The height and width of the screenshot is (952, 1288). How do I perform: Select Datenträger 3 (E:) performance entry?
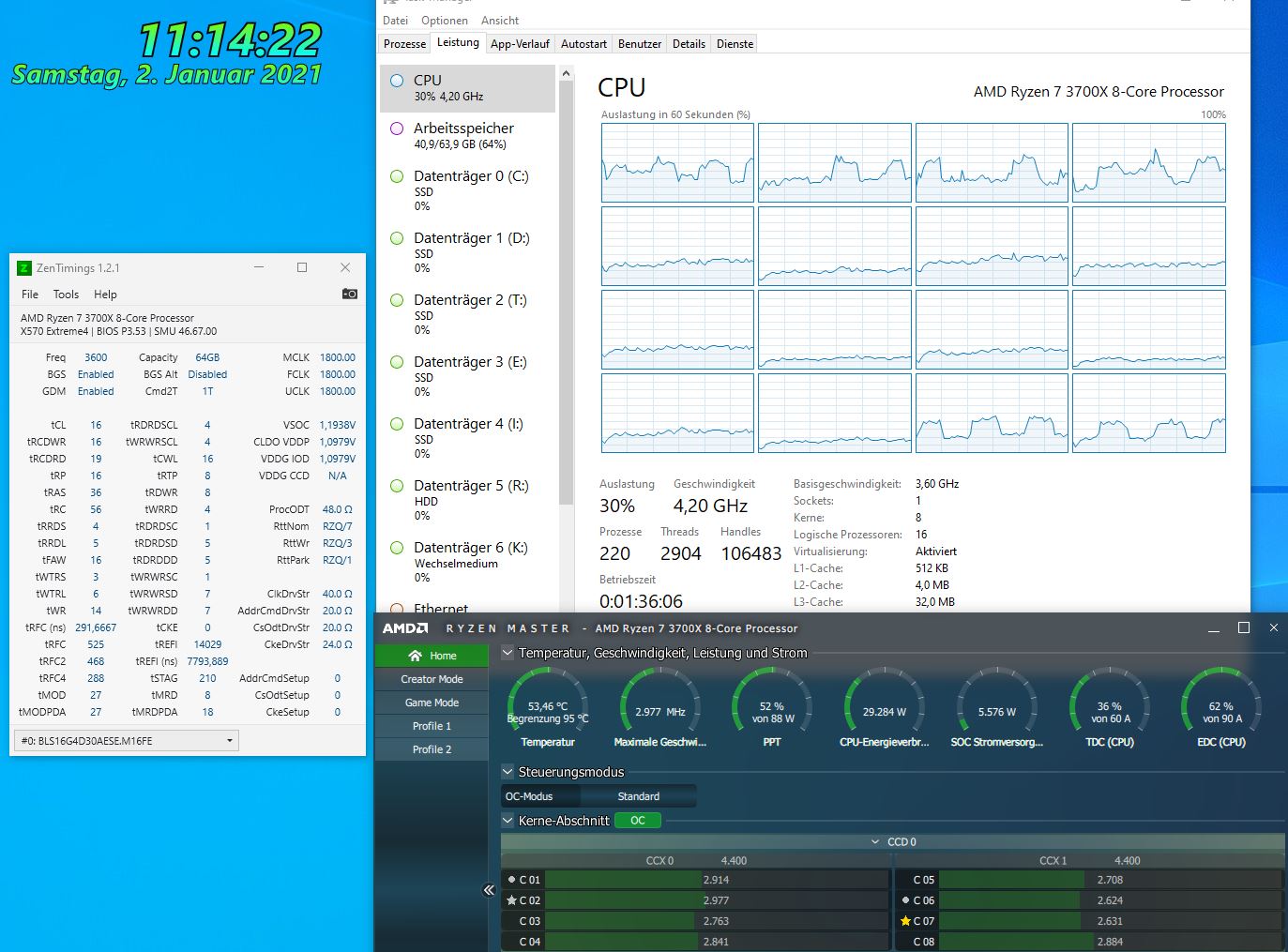tap(468, 376)
